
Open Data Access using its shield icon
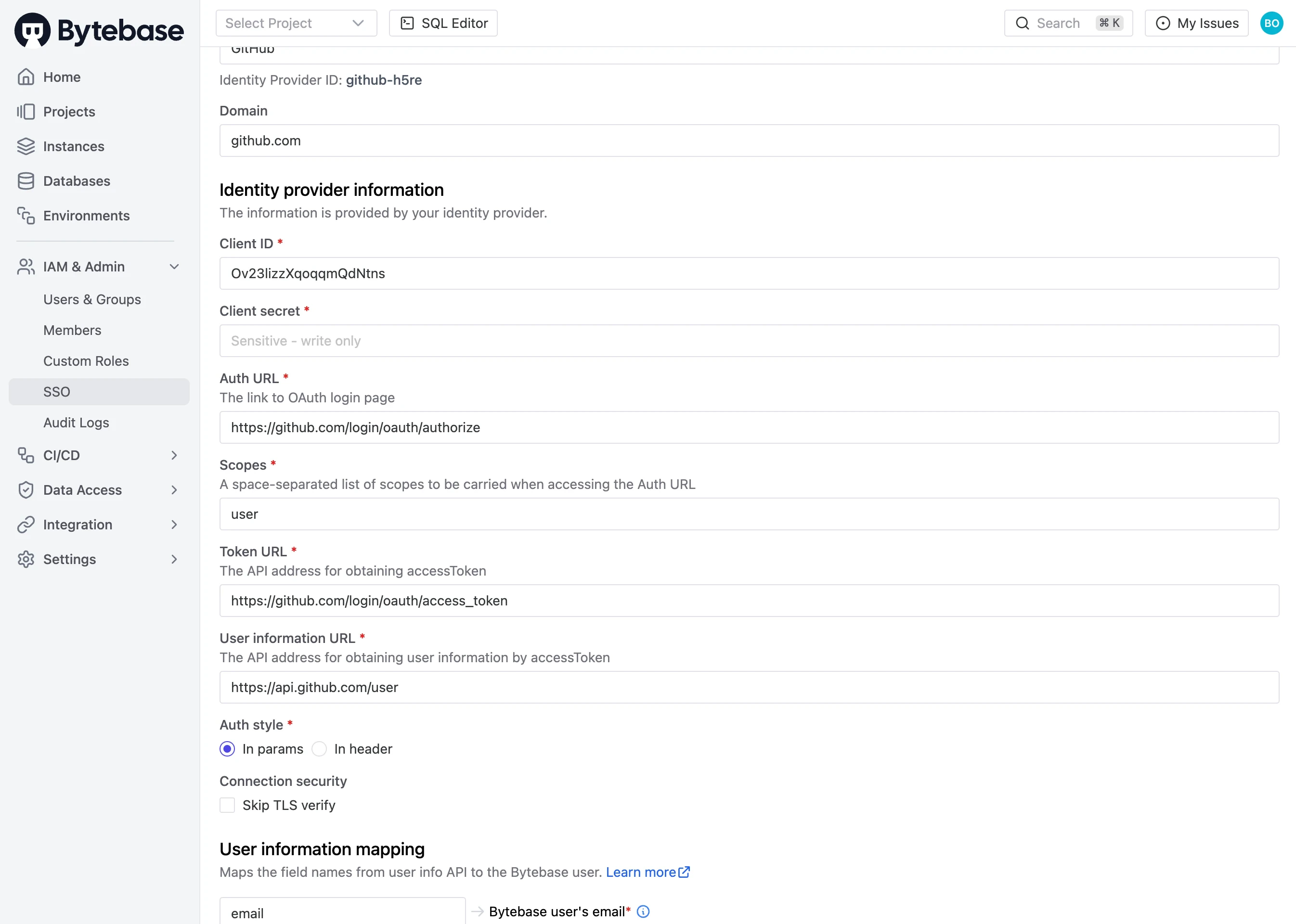click(26, 489)
